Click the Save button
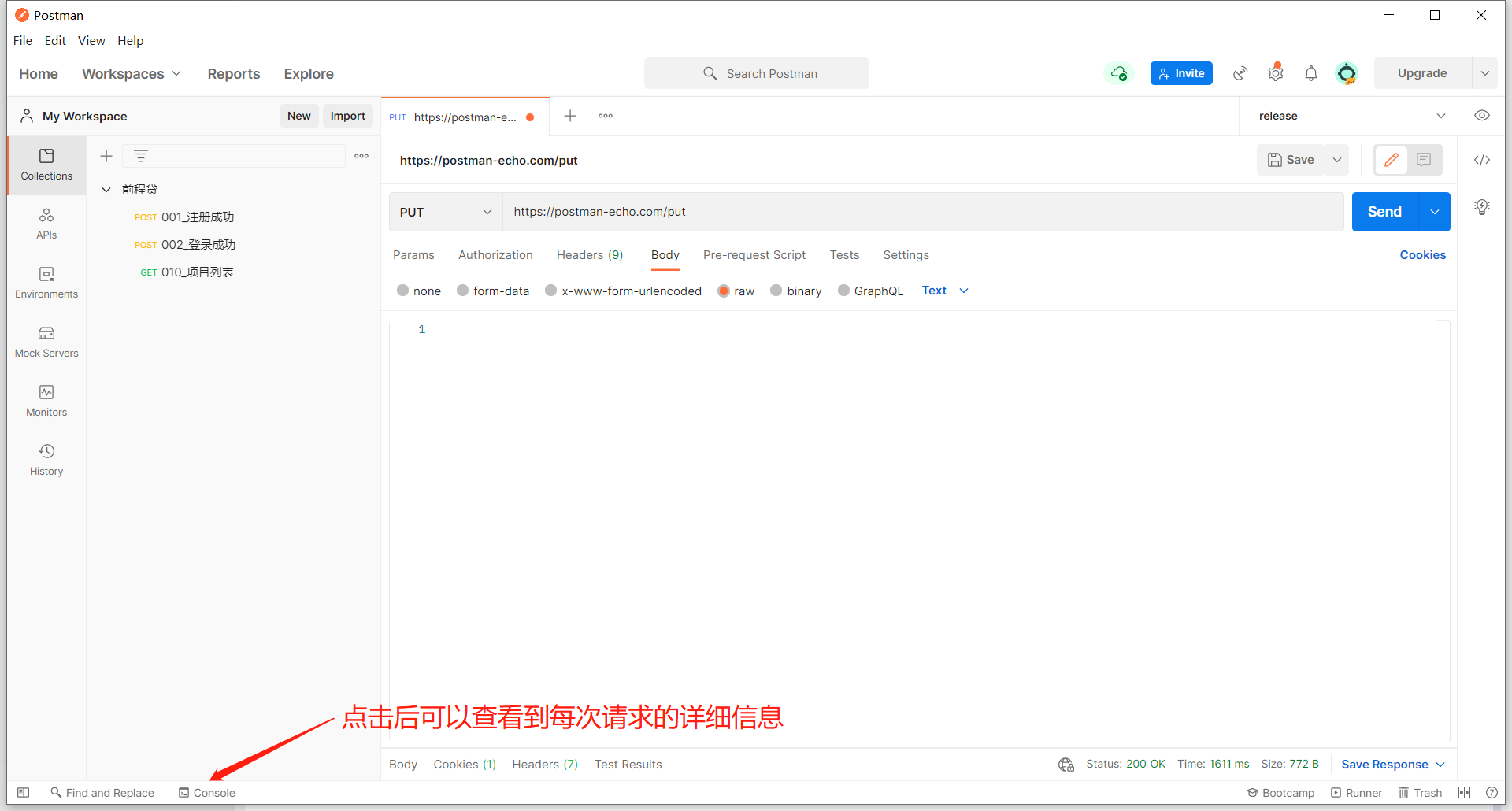This screenshot has height=811, width=1512. [x=1291, y=160]
